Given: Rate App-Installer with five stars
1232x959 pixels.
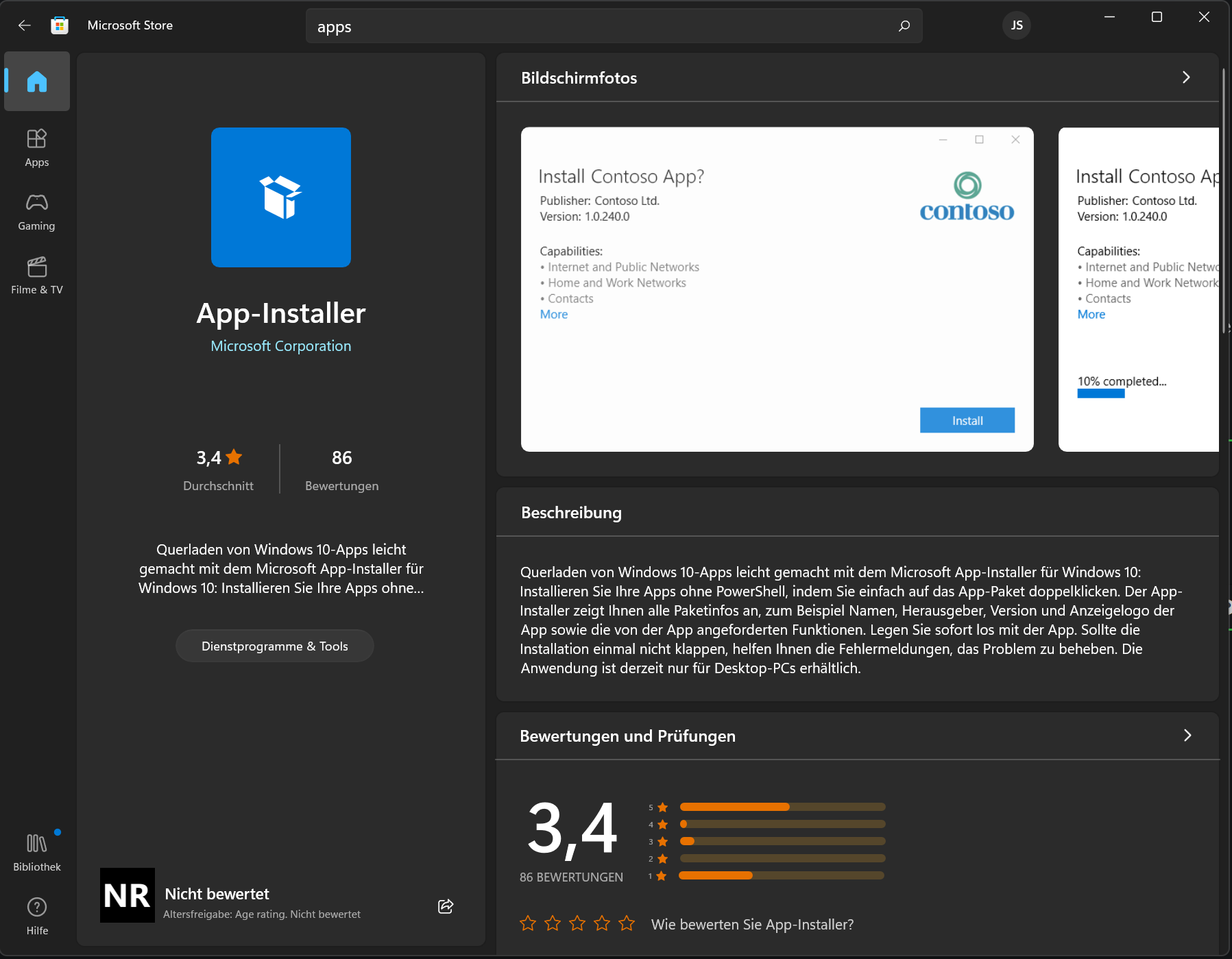Looking at the screenshot, I should [x=627, y=923].
